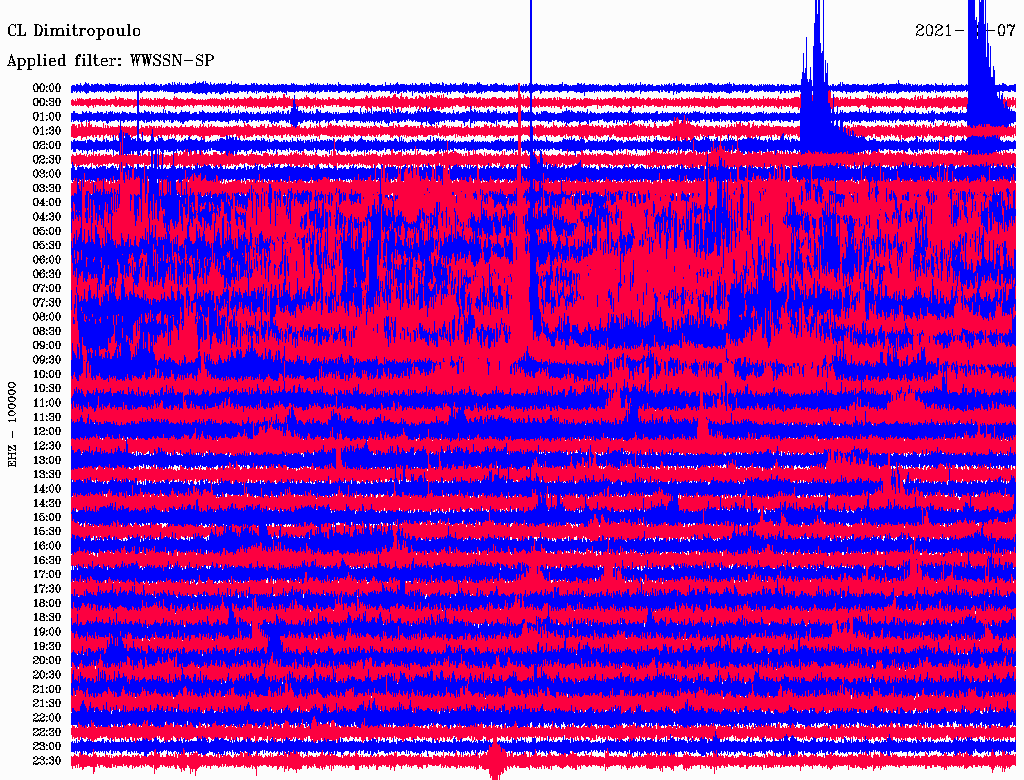Screen dimensions: 1024x780
Task: Click the 11:30 time label
Action: point(47,417)
